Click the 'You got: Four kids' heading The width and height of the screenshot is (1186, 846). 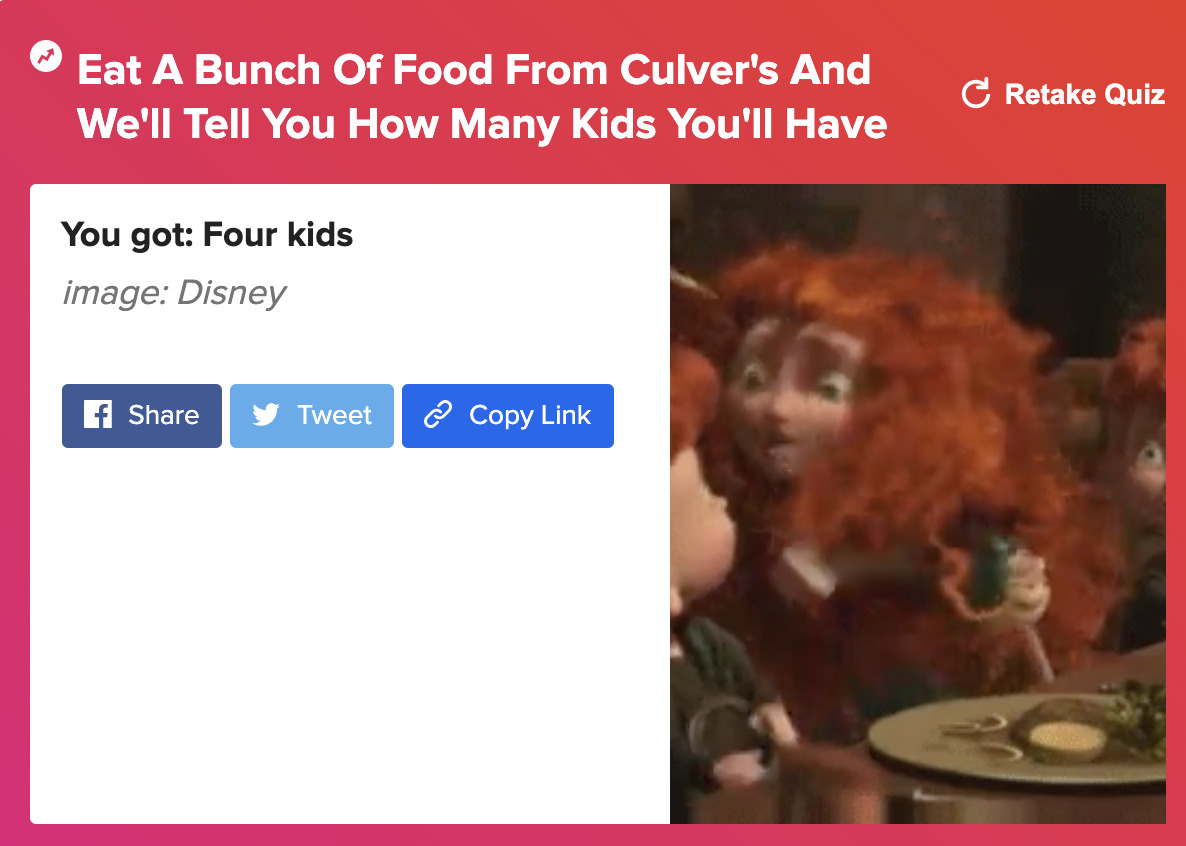206,235
